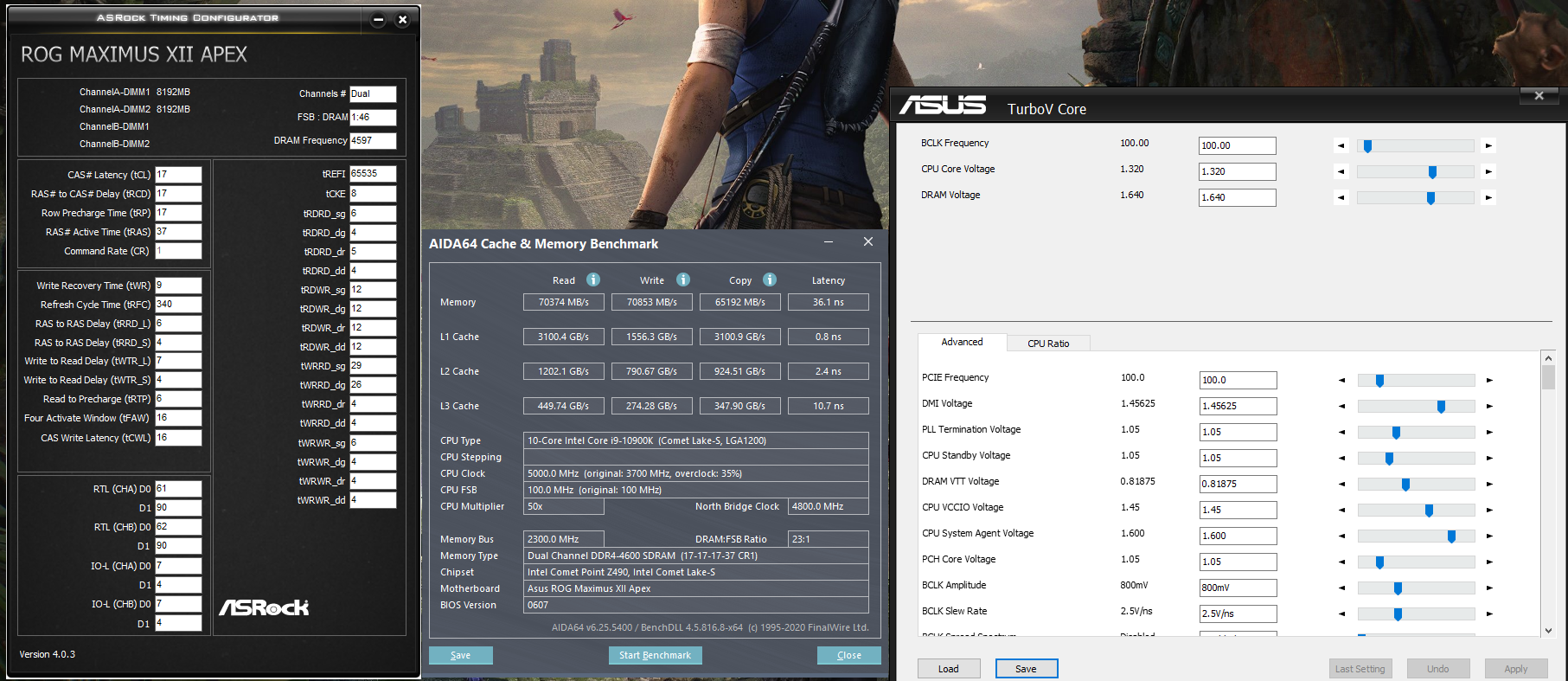This screenshot has width=1568, height=681.
Task: Click the BCLK Frequency input field
Action: (1238, 146)
